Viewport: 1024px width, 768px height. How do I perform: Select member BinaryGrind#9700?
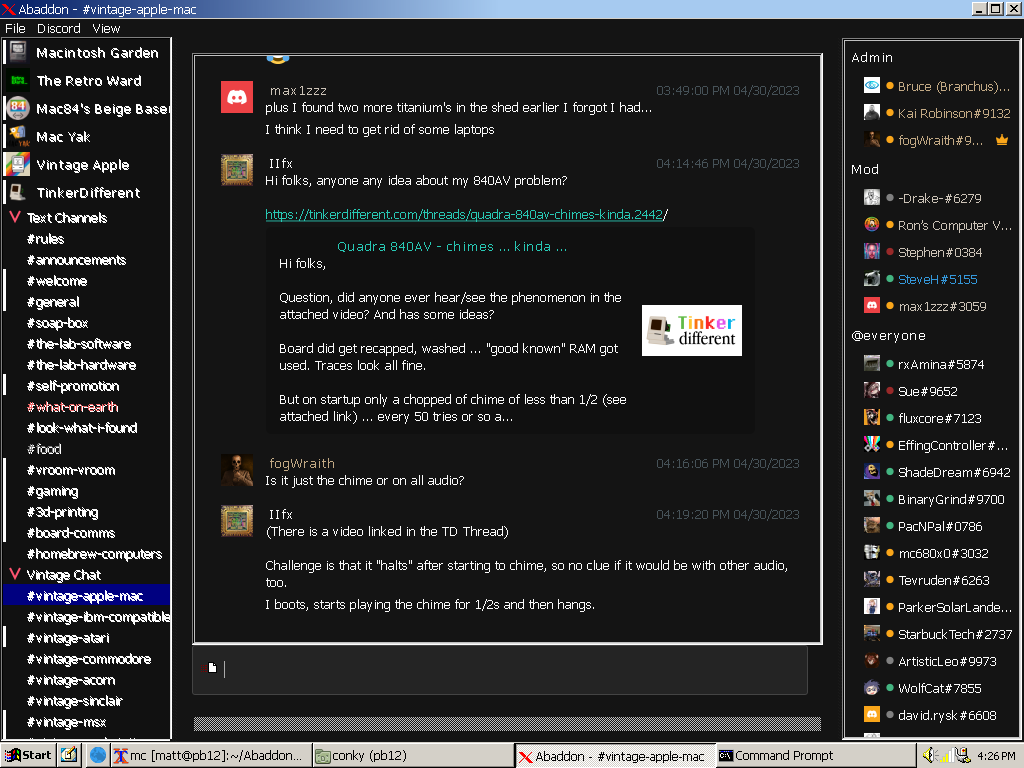[951, 499]
